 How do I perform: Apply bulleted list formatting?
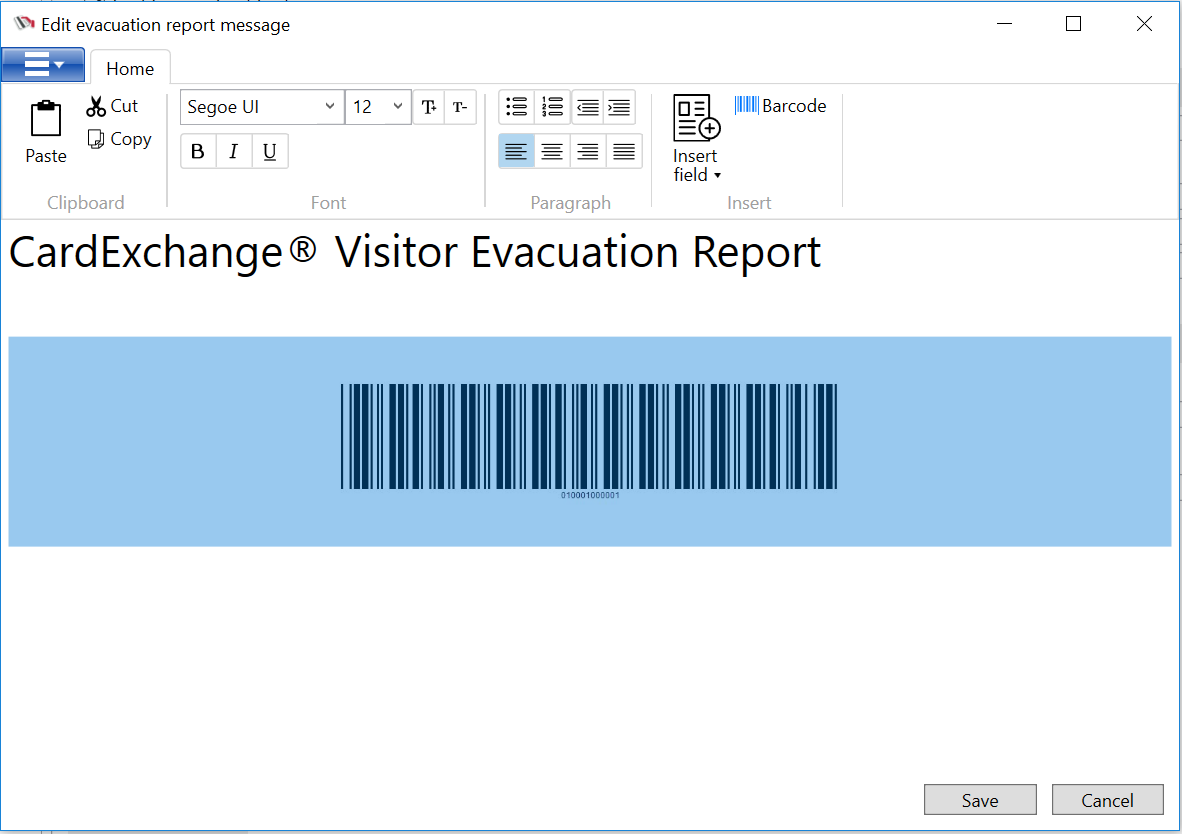516,107
